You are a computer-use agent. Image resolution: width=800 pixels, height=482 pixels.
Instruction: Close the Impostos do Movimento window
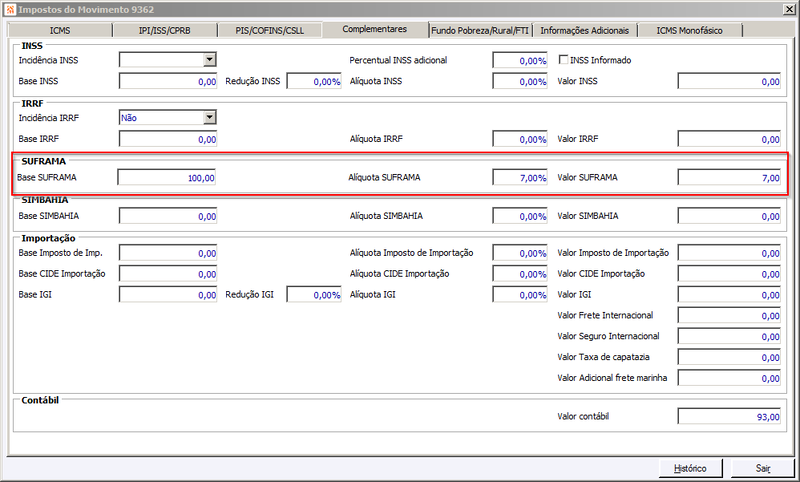click(789, 9)
